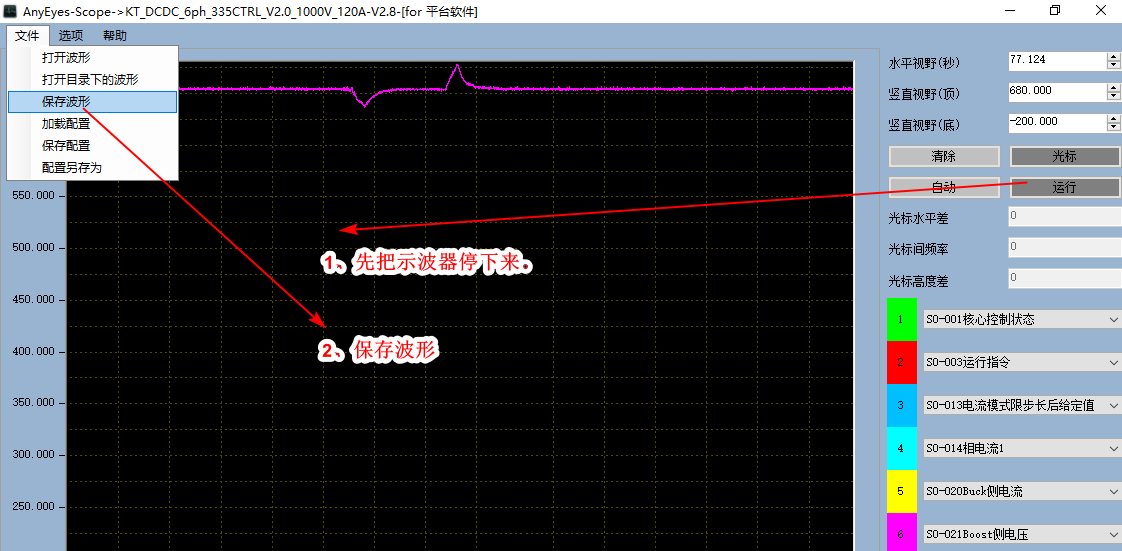Click the yellow channel 5 swatch
Image resolution: width=1122 pixels, height=551 pixels.
tap(902, 491)
